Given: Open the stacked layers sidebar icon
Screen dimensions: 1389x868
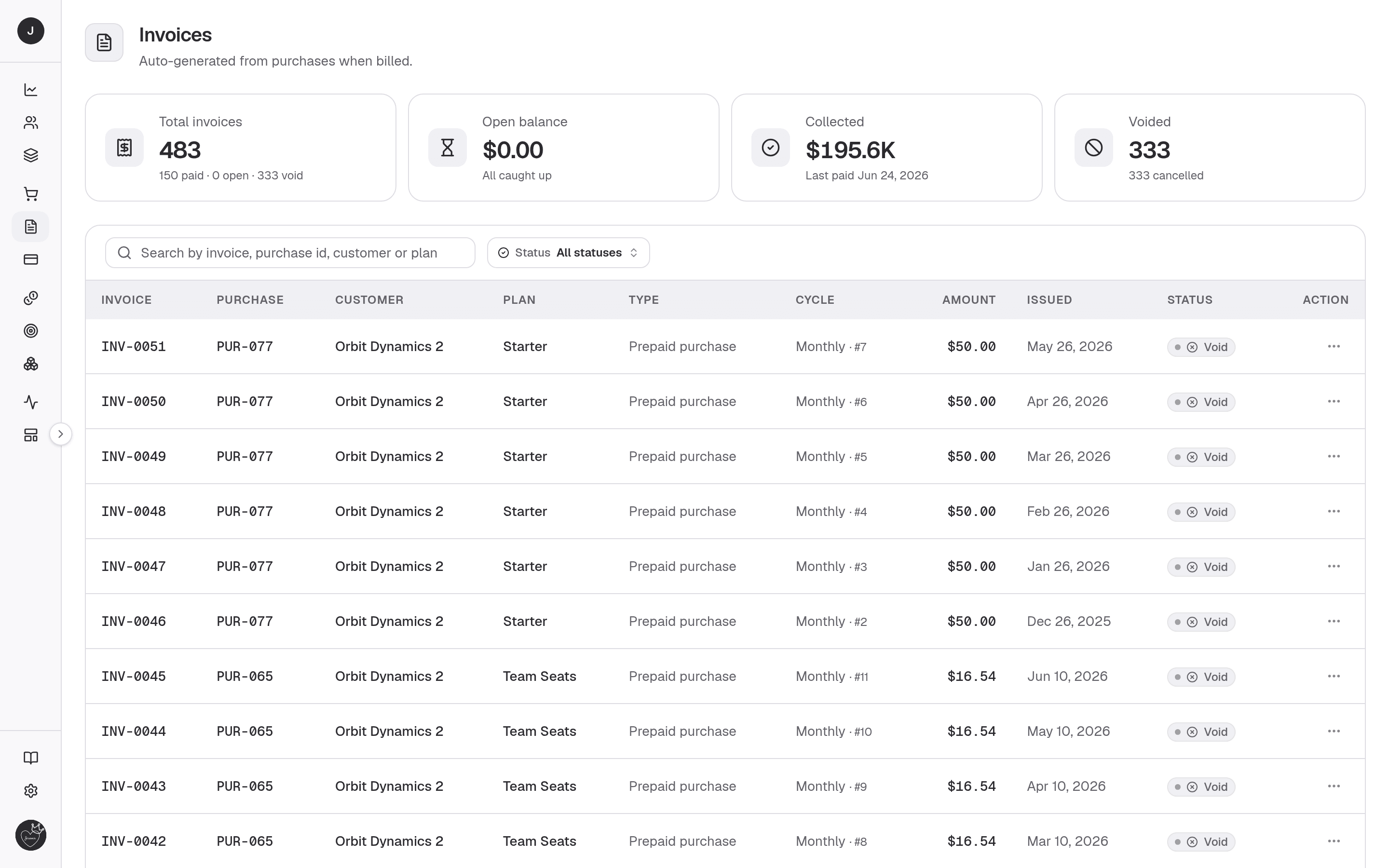Looking at the screenshot, I should 30,156.
